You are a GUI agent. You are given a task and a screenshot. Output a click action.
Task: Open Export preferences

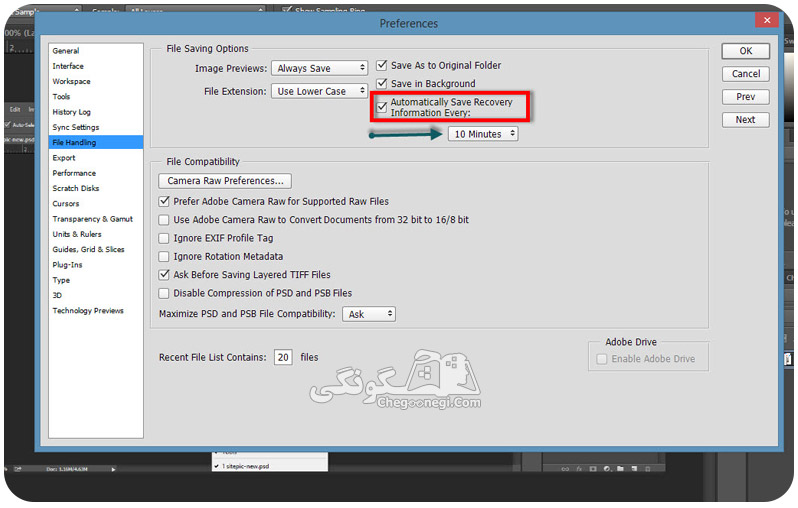(x=96, y=158)
